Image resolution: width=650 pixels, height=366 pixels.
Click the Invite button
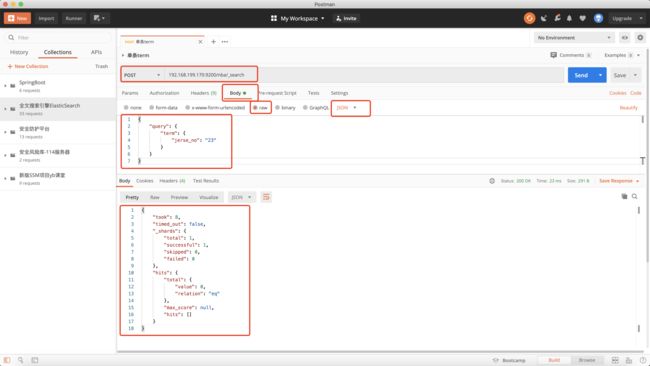pos(346,18)
